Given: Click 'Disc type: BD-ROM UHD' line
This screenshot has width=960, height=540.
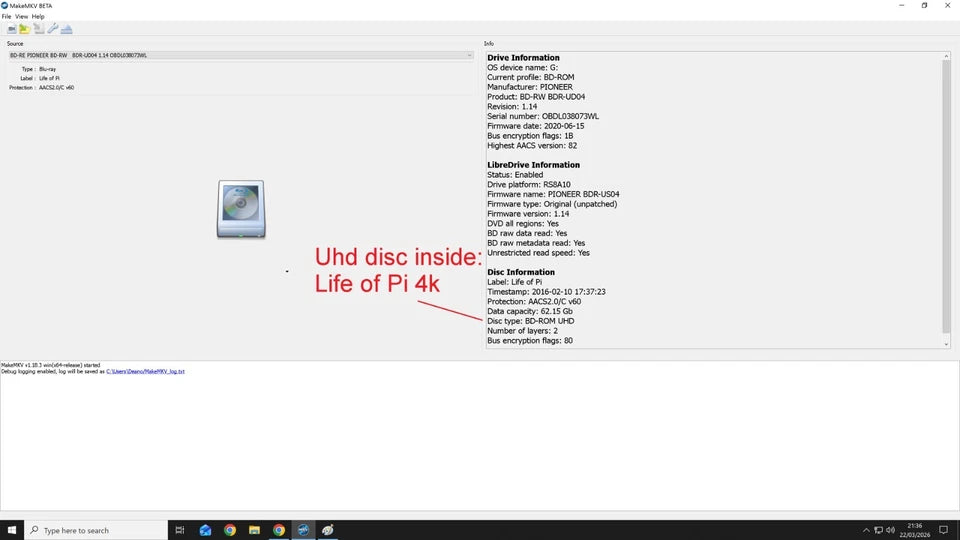Looking at the screenshot, I should pos(530,321).
